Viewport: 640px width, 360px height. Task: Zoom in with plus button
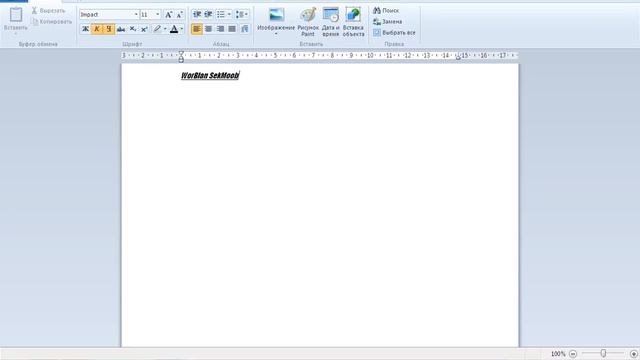(x=634, y=354)
